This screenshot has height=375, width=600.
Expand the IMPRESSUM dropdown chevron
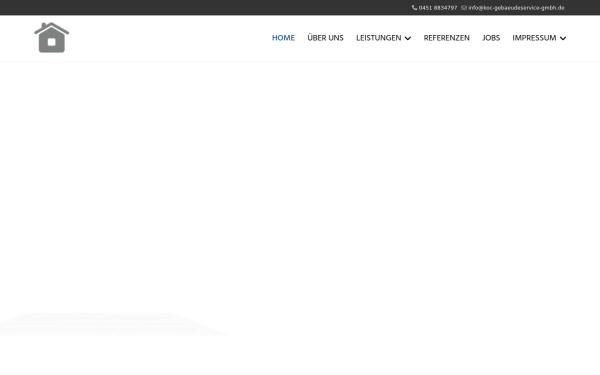[563, 38]
